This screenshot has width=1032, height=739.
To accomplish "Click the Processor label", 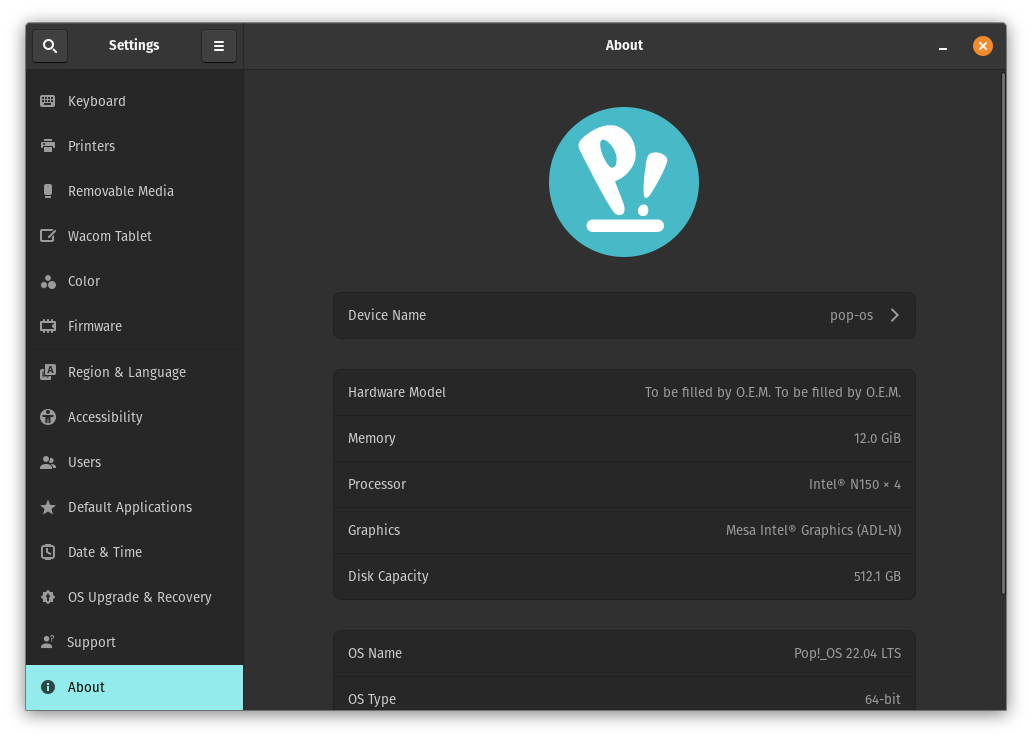I will click(x=377, y=484).
